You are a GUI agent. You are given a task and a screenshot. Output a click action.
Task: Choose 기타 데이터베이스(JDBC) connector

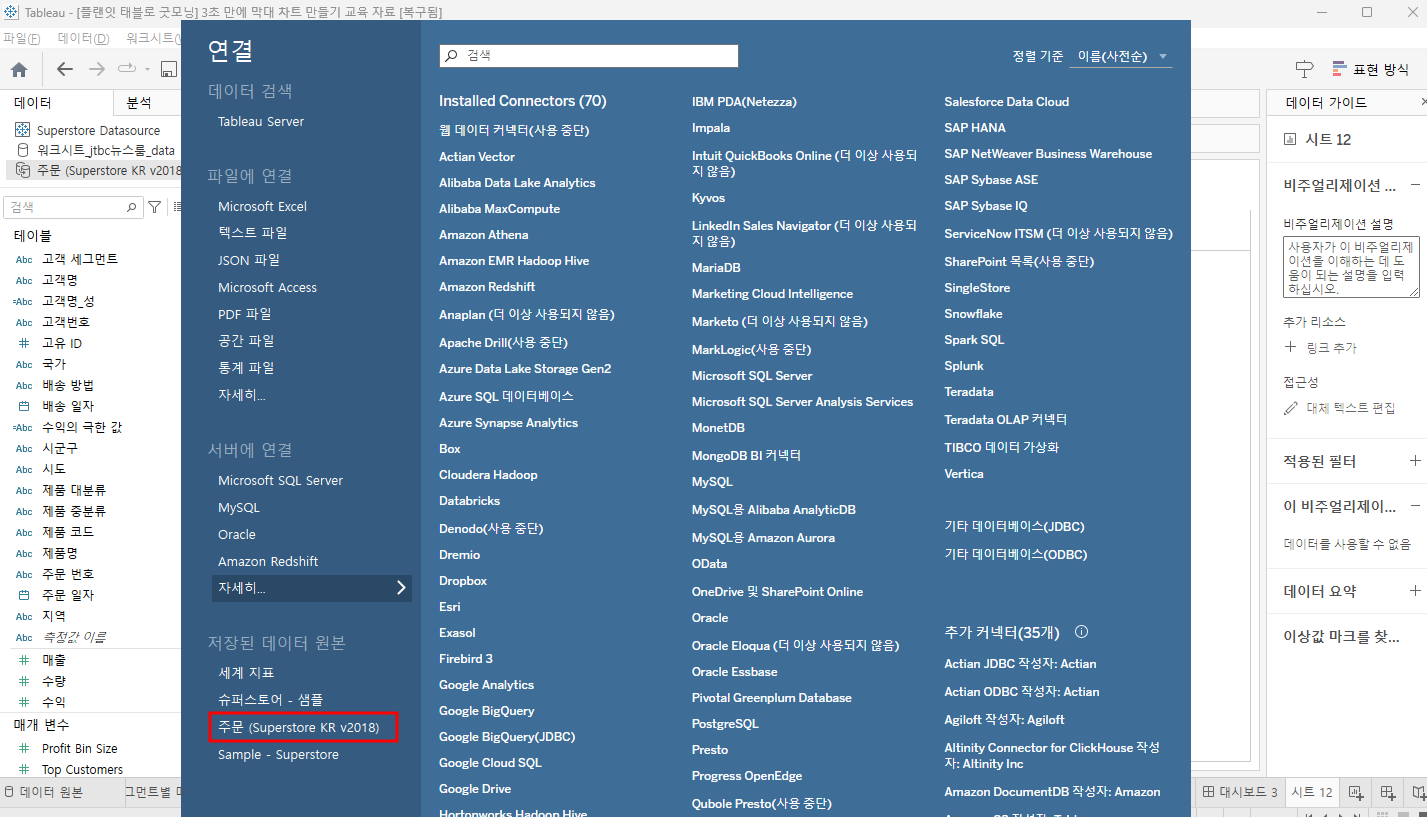(x=1014, y=526)
